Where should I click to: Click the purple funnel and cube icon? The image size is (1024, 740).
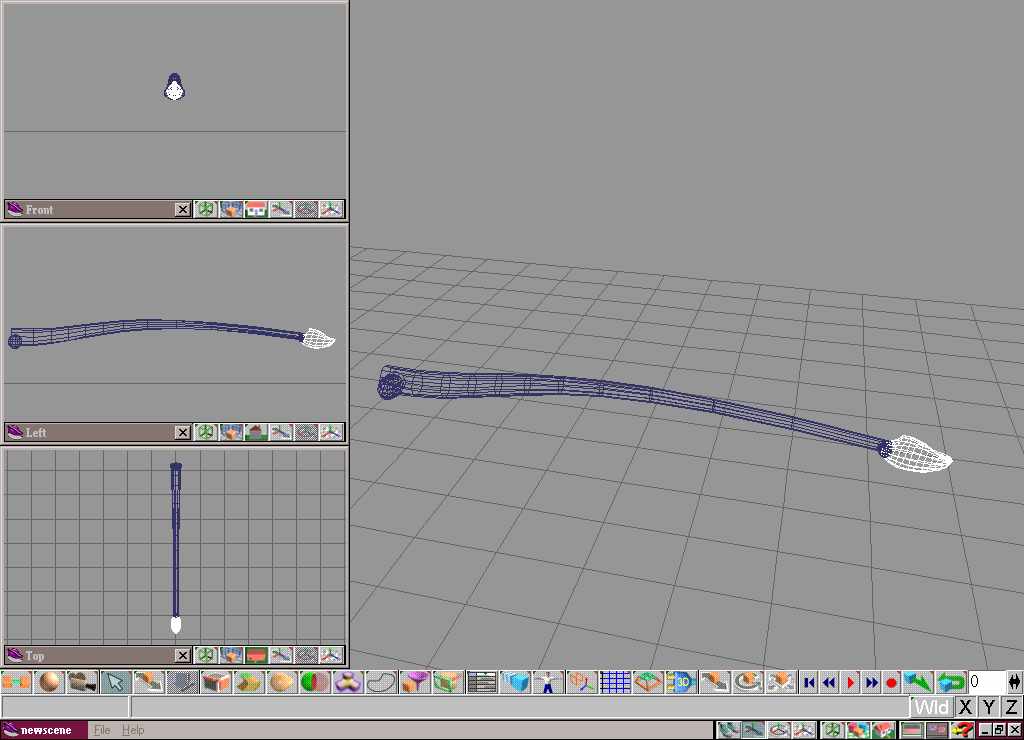coord(415,683)
